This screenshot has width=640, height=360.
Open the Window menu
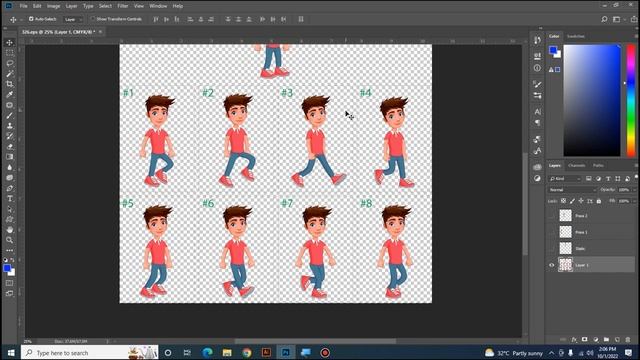click(x=158, y=6)
